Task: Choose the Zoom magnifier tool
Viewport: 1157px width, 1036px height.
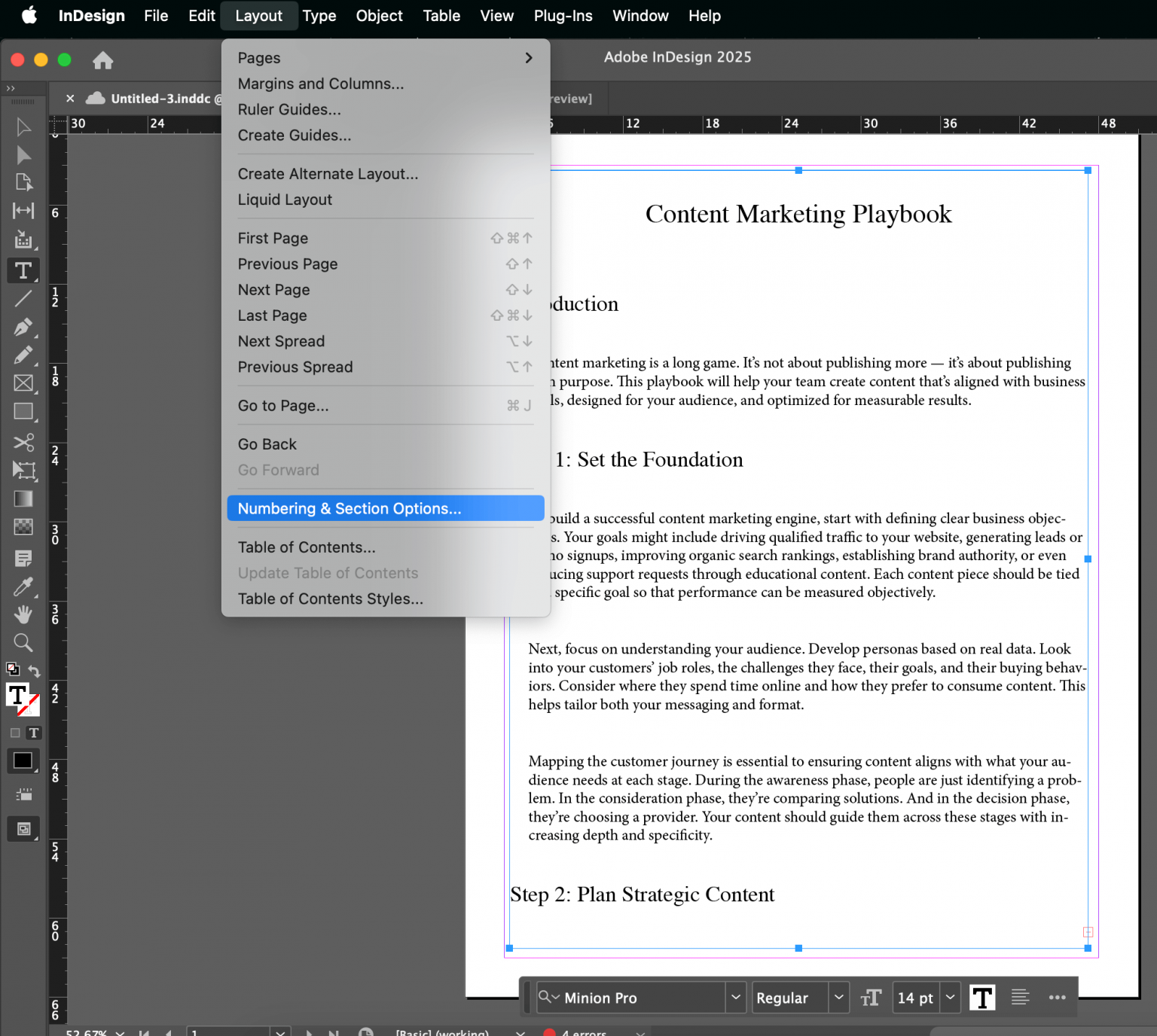Action: [23, 642]
